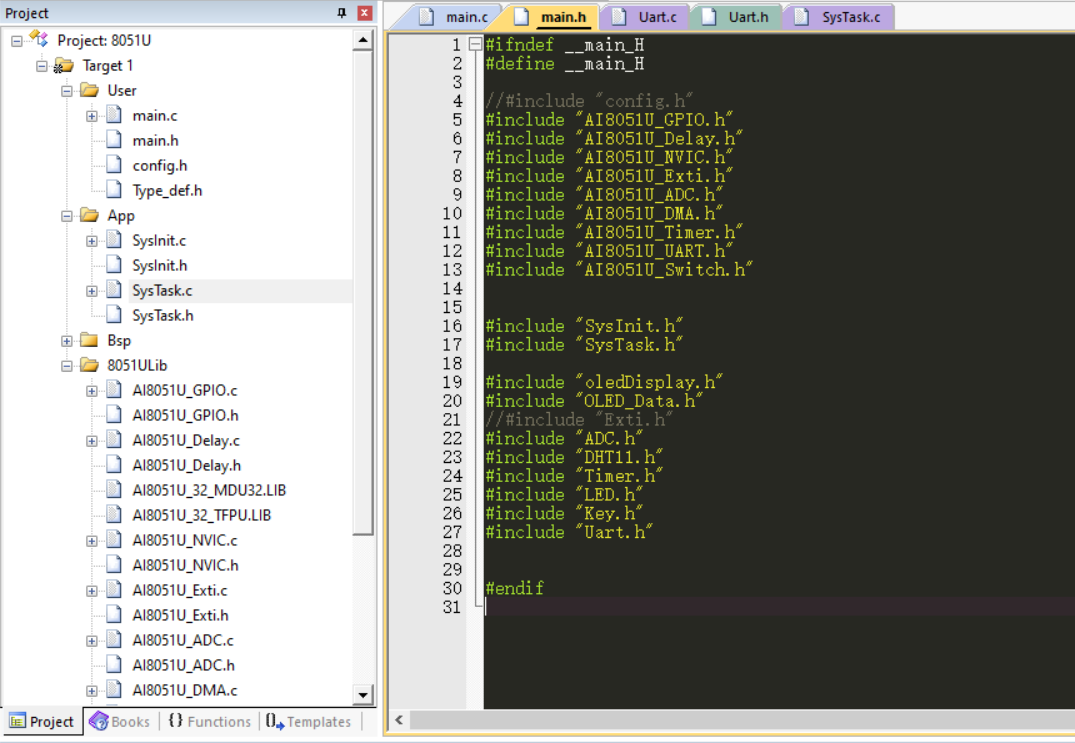Click the Target 1 icon in project tree
This screenshot has height=743, width=1075.
click(x=64, y=66)
